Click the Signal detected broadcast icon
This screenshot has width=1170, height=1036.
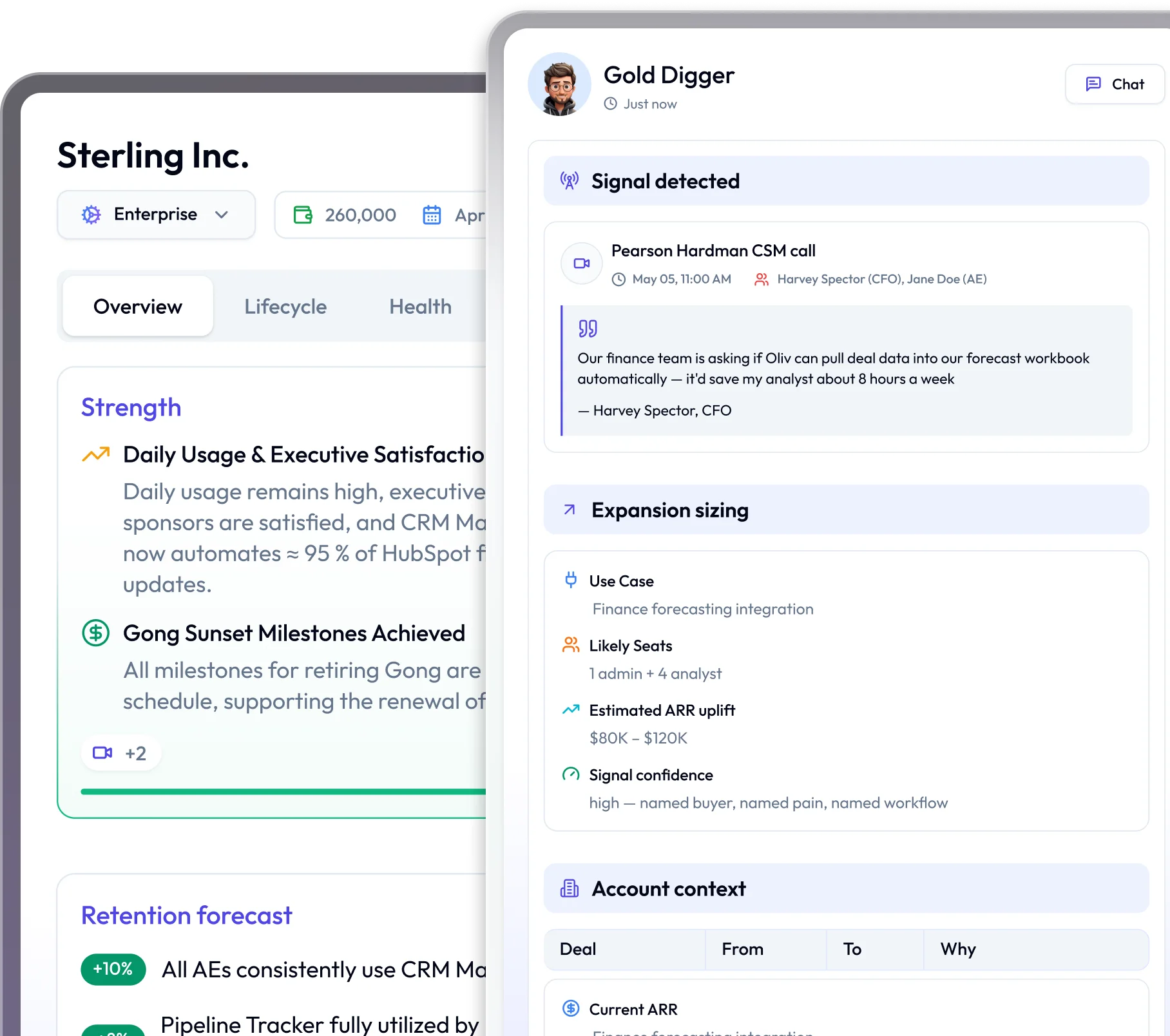click(570, 181)
